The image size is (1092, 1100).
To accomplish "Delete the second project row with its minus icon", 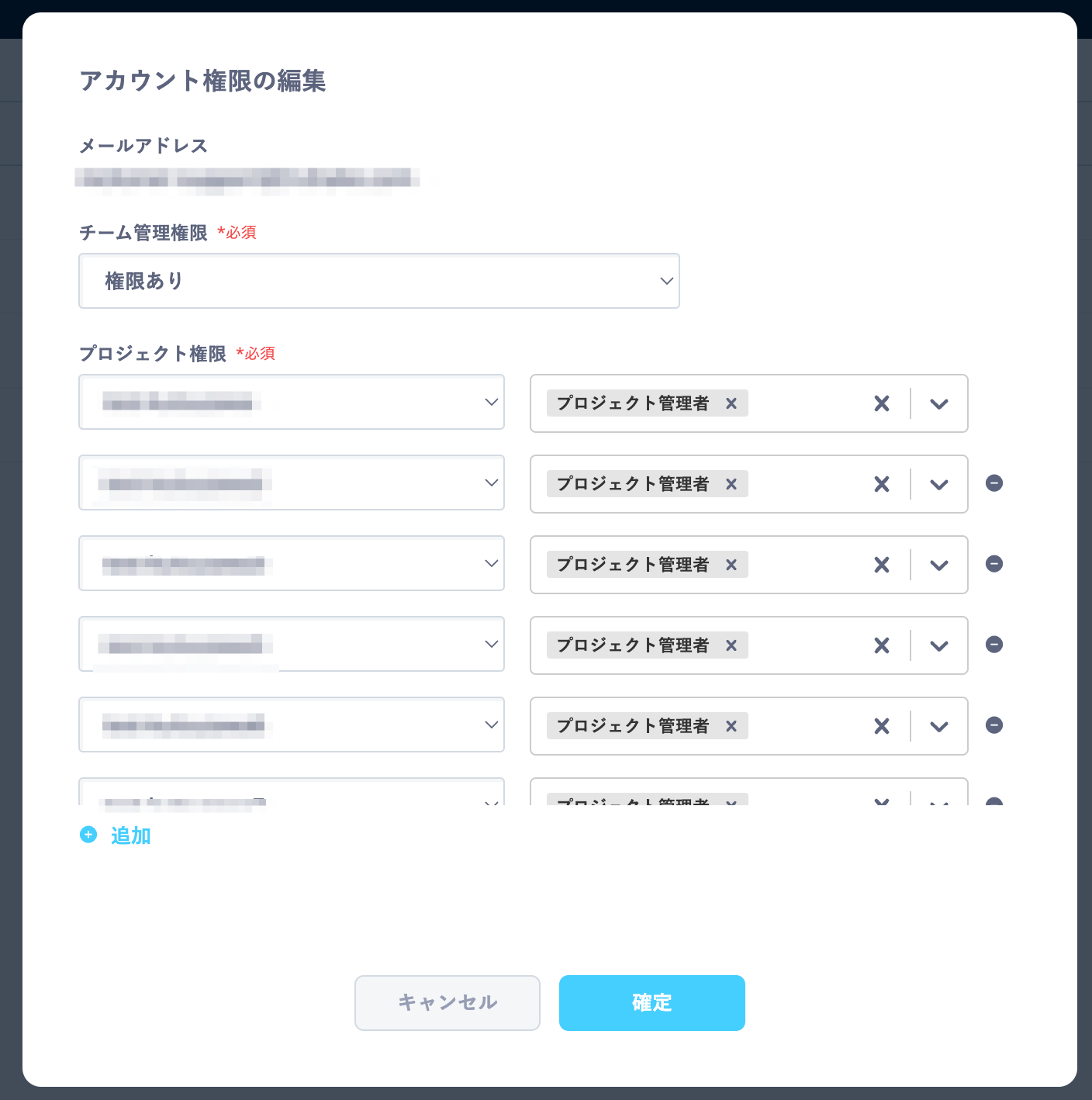I will [994, 483].
